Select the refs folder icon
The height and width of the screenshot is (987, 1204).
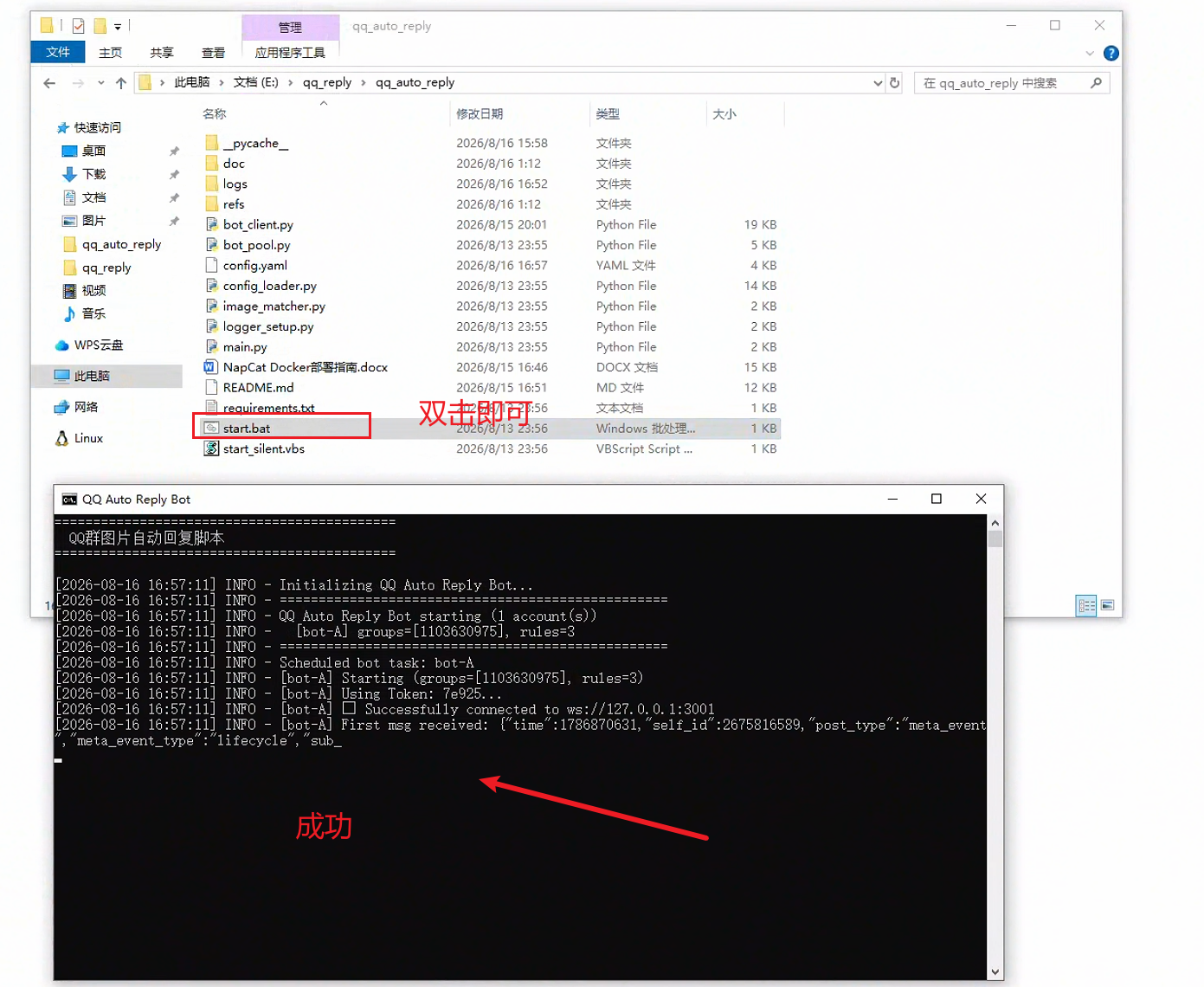coord(211,204)
